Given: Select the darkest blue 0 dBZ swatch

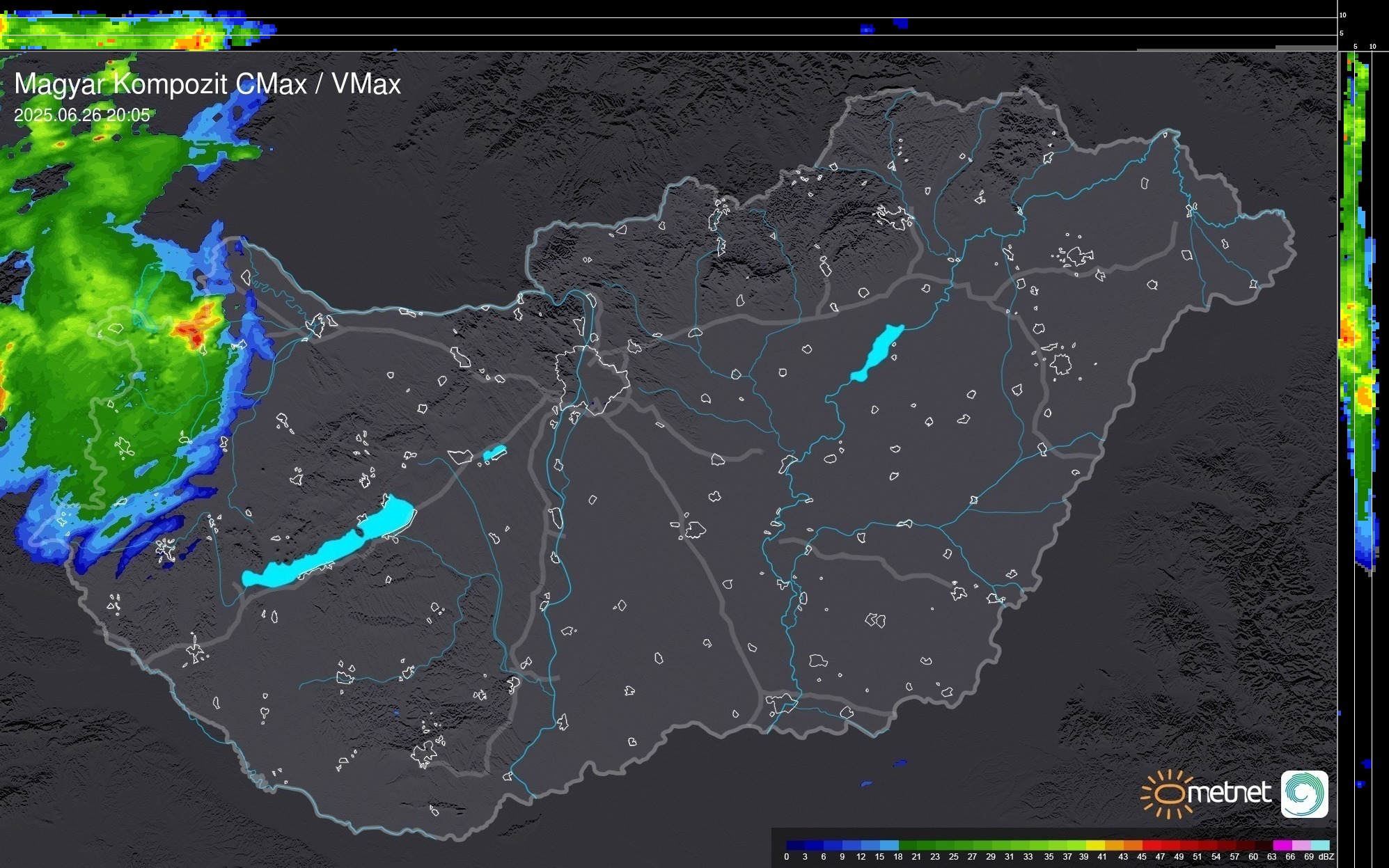Looking at the screenshot, I should (794, 845).
